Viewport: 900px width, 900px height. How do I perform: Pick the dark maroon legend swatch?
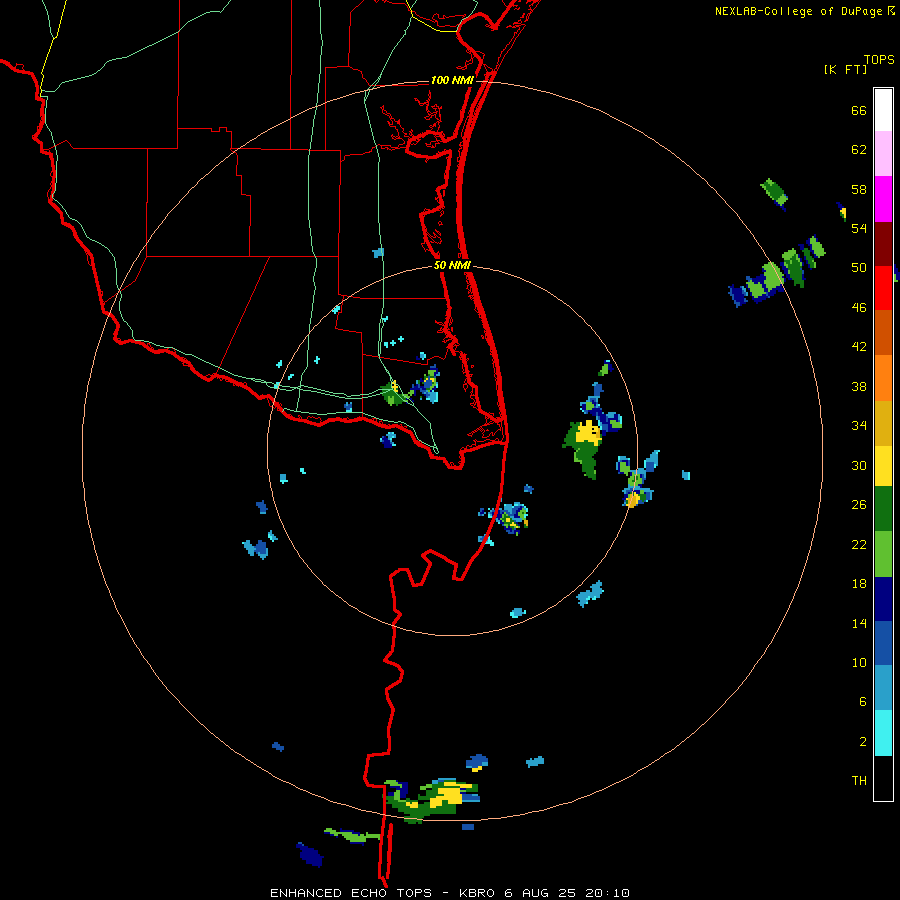[x=883, y=244]
